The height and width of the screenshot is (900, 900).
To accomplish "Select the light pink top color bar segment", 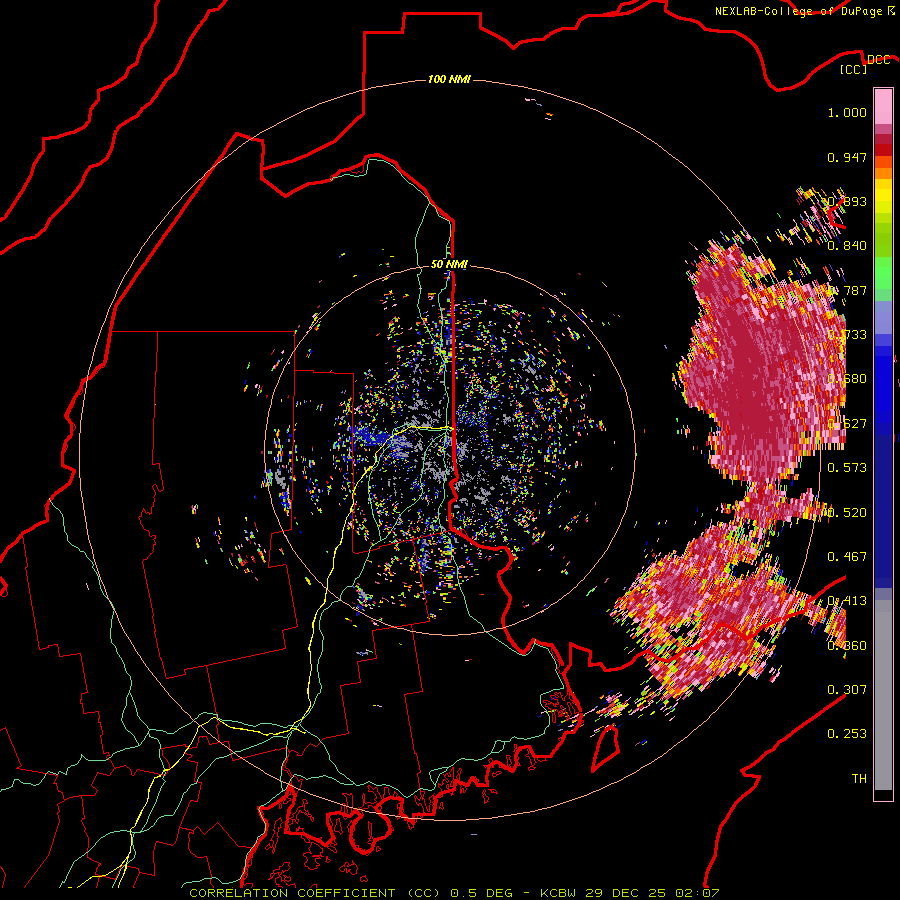I will (x=883, y=106).
